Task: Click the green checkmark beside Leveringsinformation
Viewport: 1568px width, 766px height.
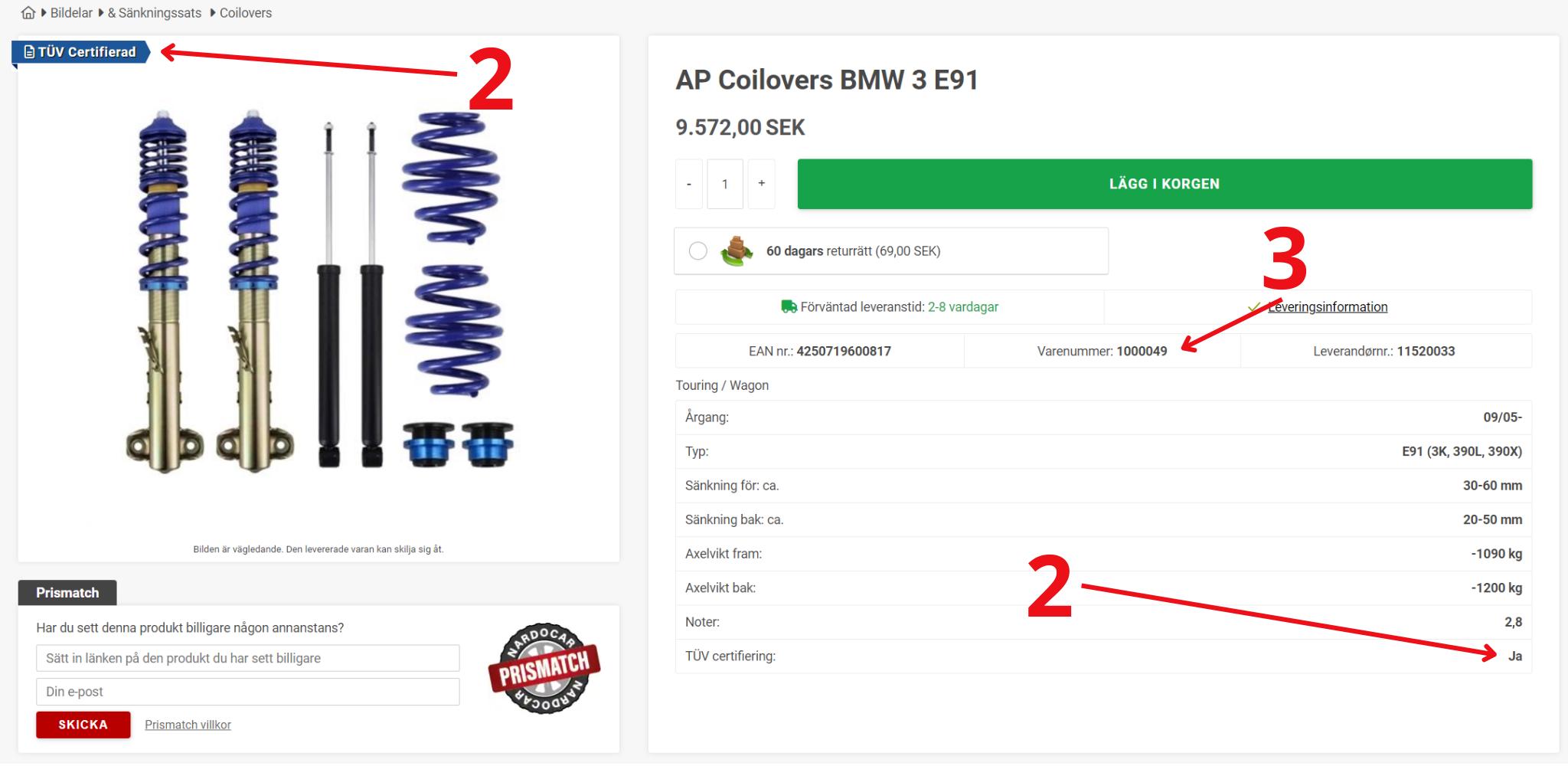Action: click(1254, 306)
